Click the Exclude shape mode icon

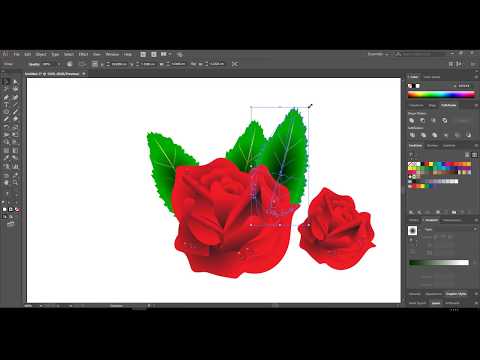[x=445, y=121]
